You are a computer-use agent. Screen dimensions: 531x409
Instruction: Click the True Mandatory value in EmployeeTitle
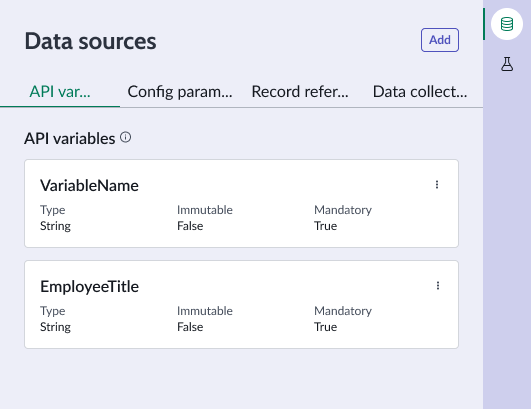pyautogui.click(x=325, y=327)
